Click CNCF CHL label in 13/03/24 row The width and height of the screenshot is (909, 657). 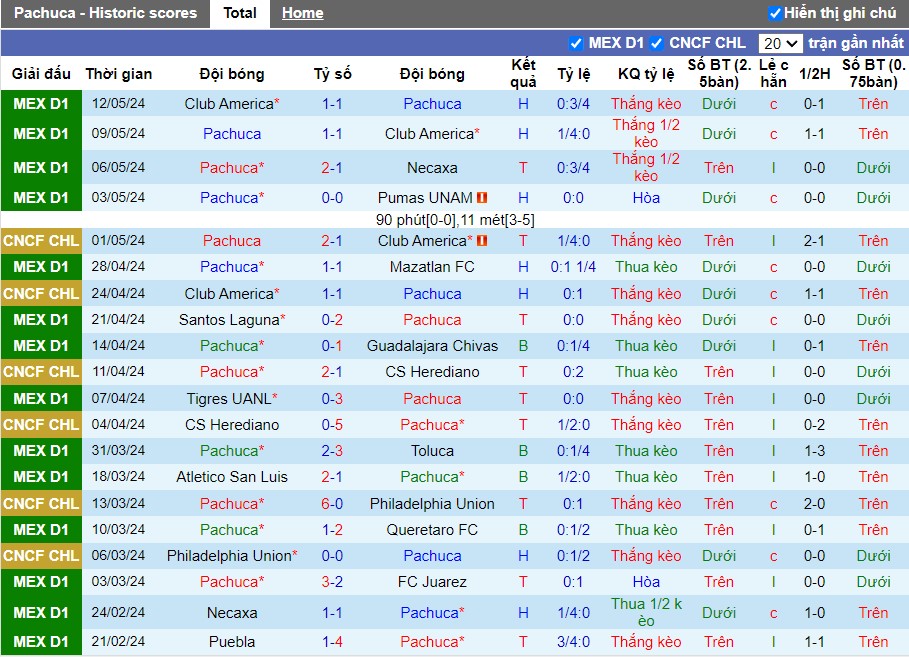point(41,503)
